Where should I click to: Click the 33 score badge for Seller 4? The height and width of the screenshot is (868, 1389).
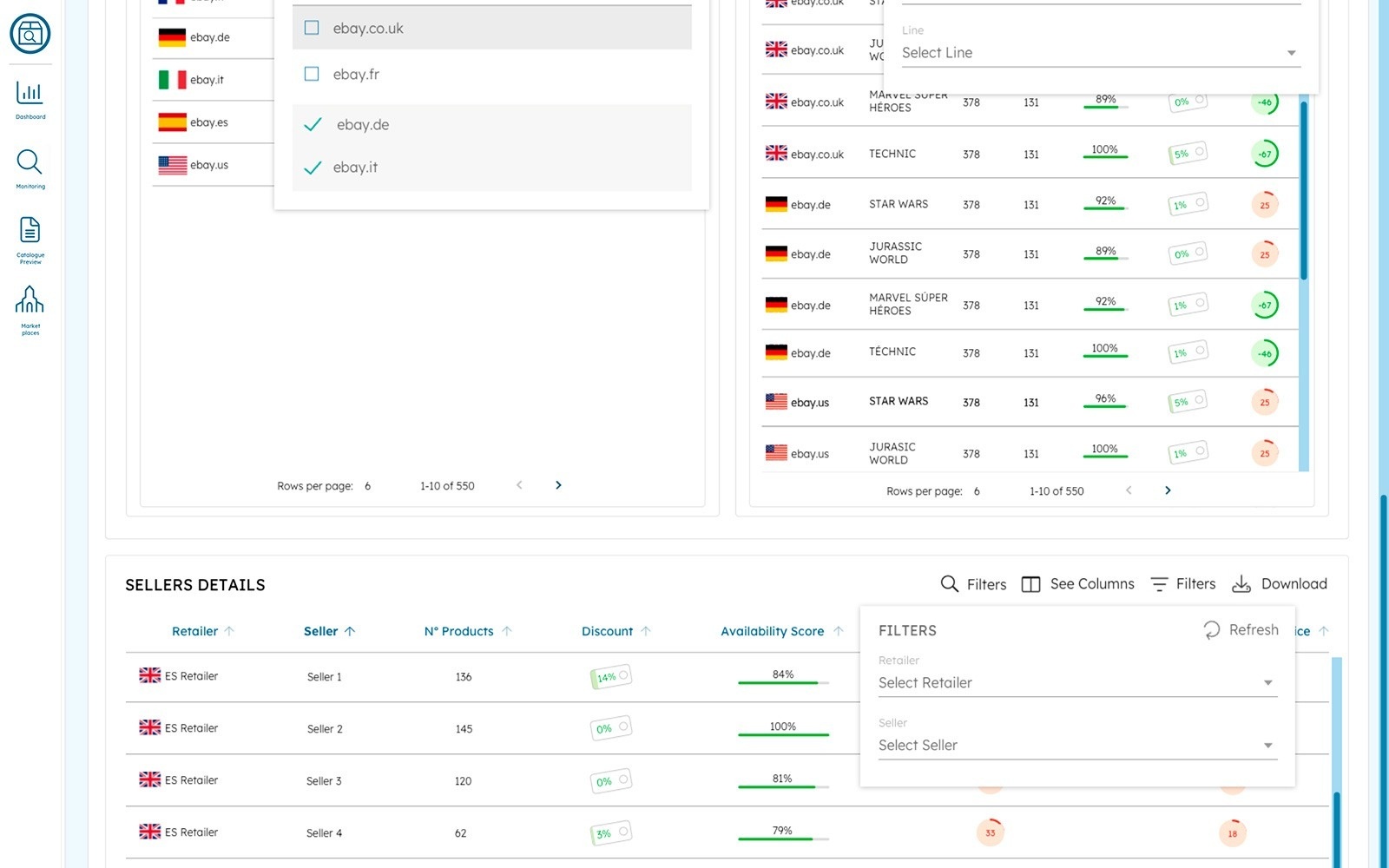(x=991, y=832)
